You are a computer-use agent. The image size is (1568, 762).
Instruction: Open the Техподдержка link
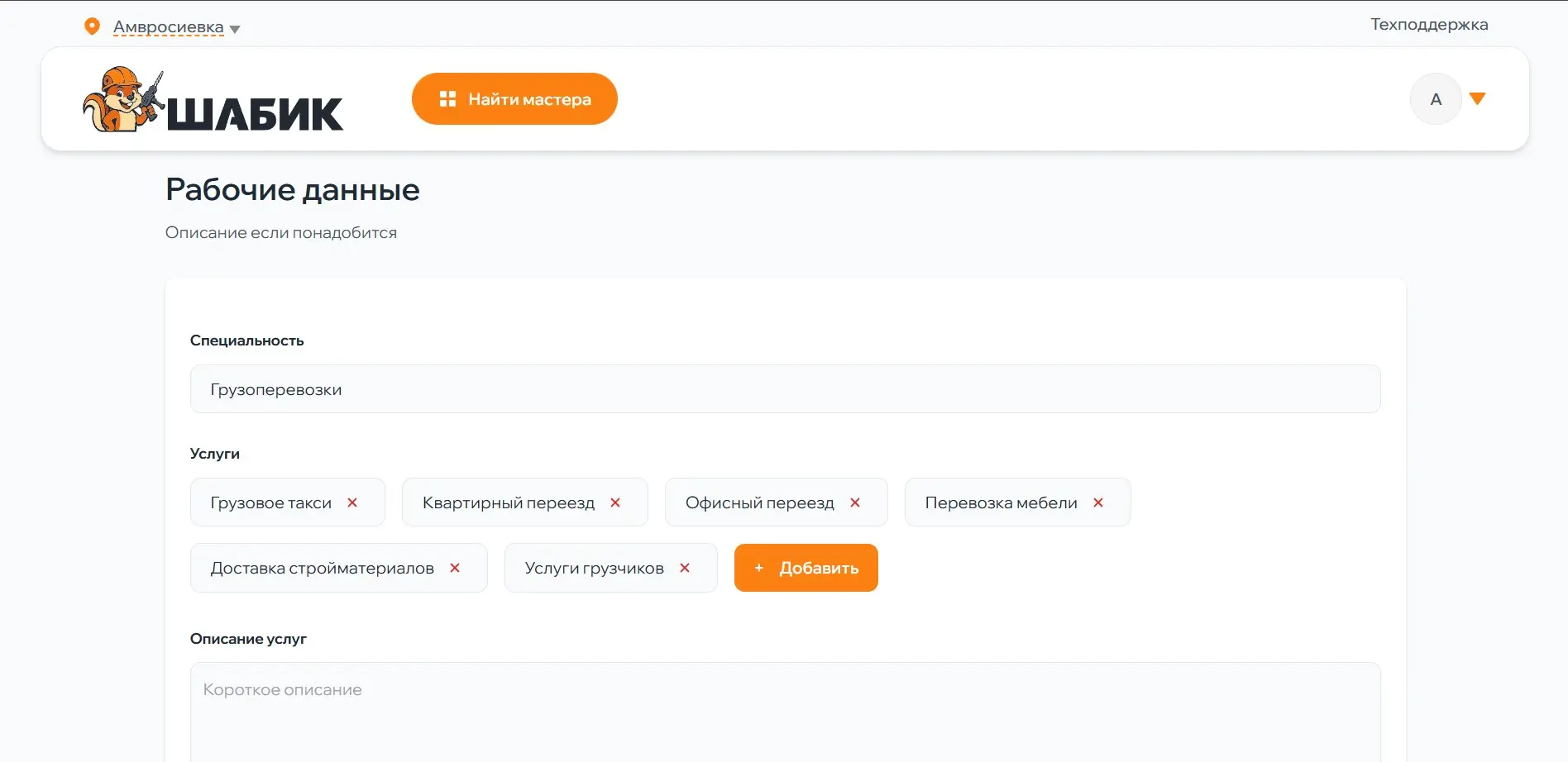1428,25
